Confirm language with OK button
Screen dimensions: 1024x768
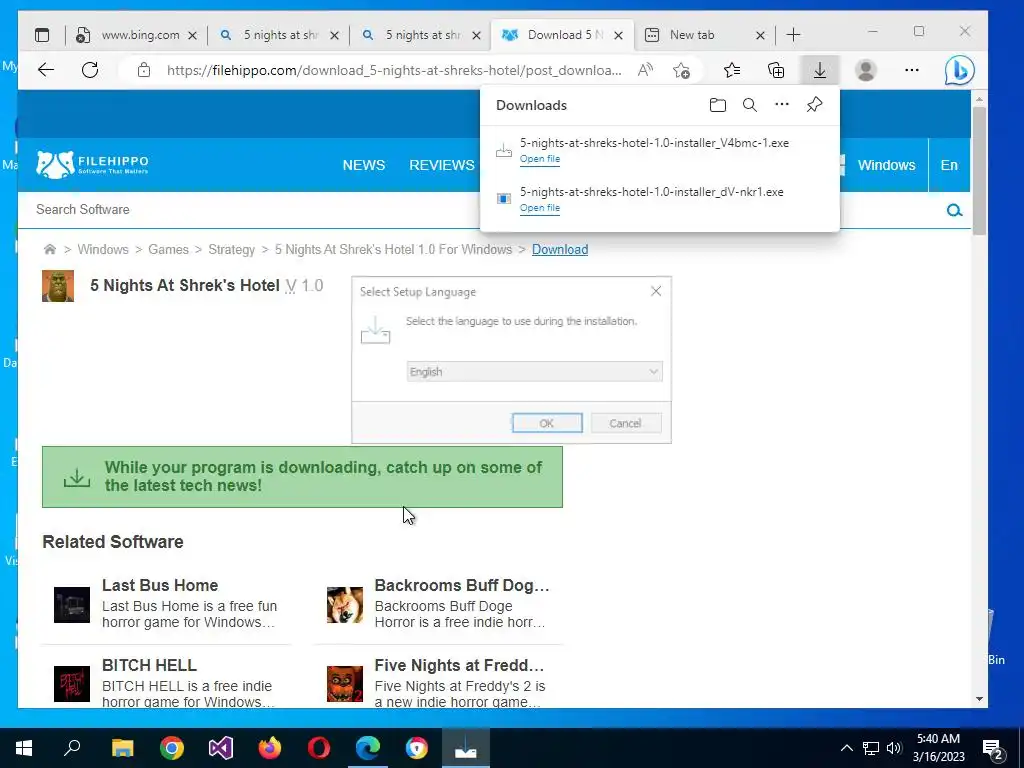pos(547,423)
